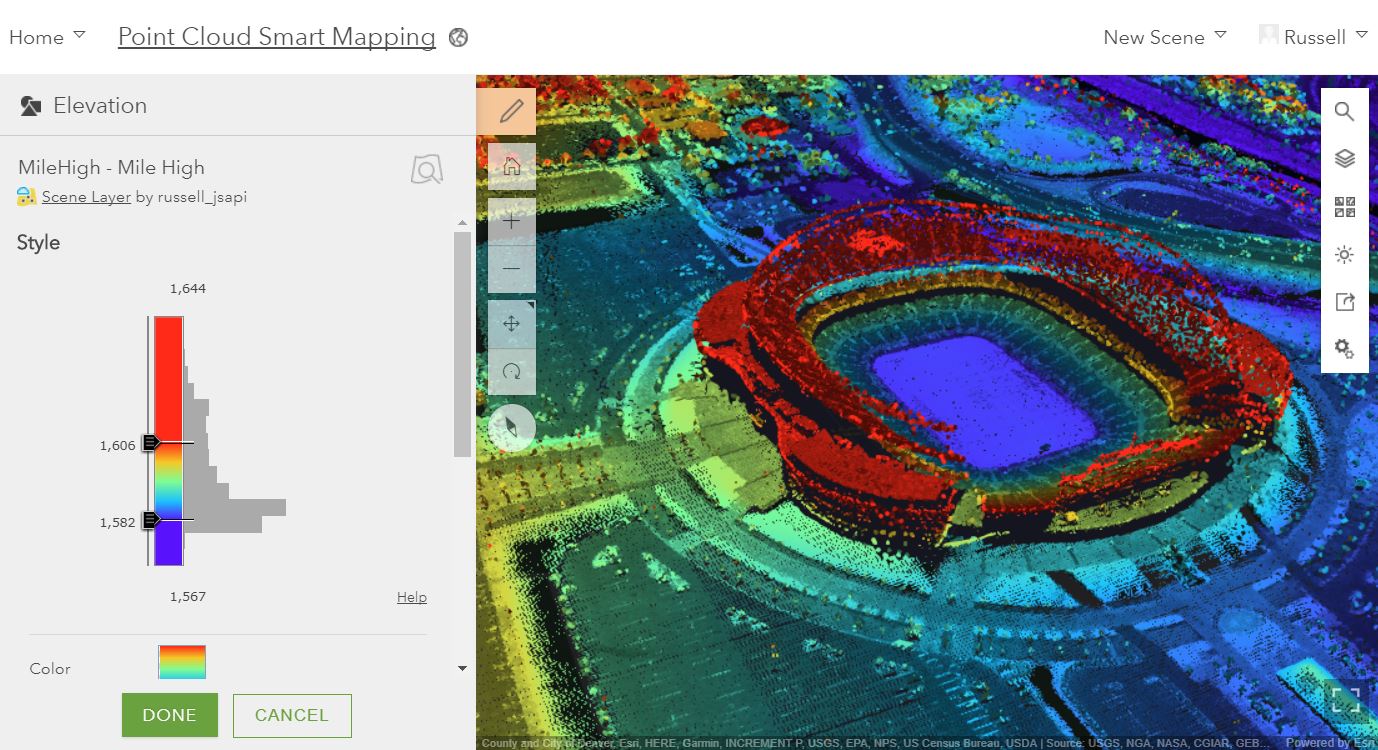Click the Elevation style header icon
The height and width of the screenshot is (750, 1378).
(30, 106)
